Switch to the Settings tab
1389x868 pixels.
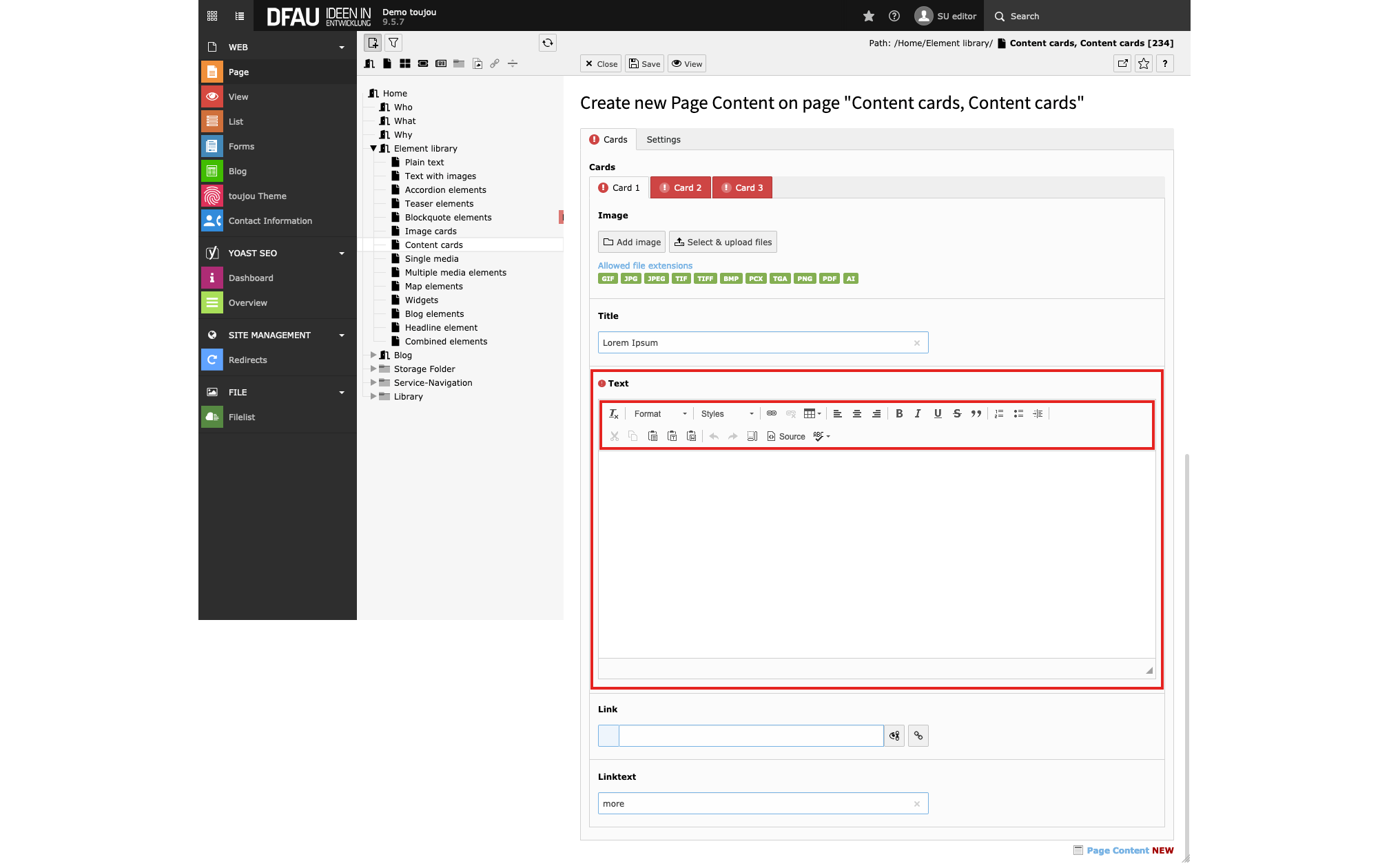coord(663,139)
